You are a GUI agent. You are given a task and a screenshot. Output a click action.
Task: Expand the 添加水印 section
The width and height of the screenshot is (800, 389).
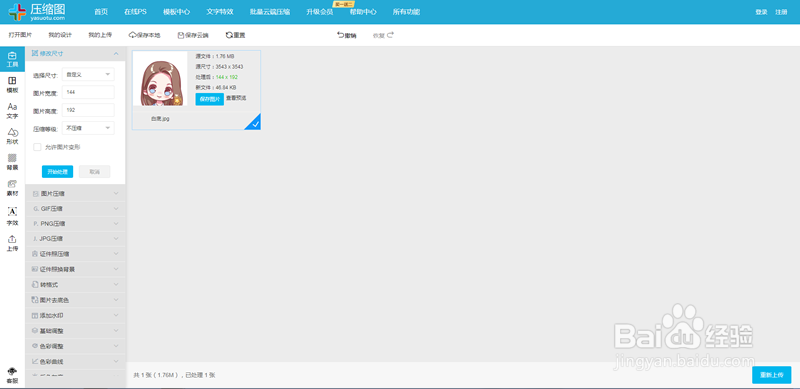pyautogui.click(x=75, y=315)
